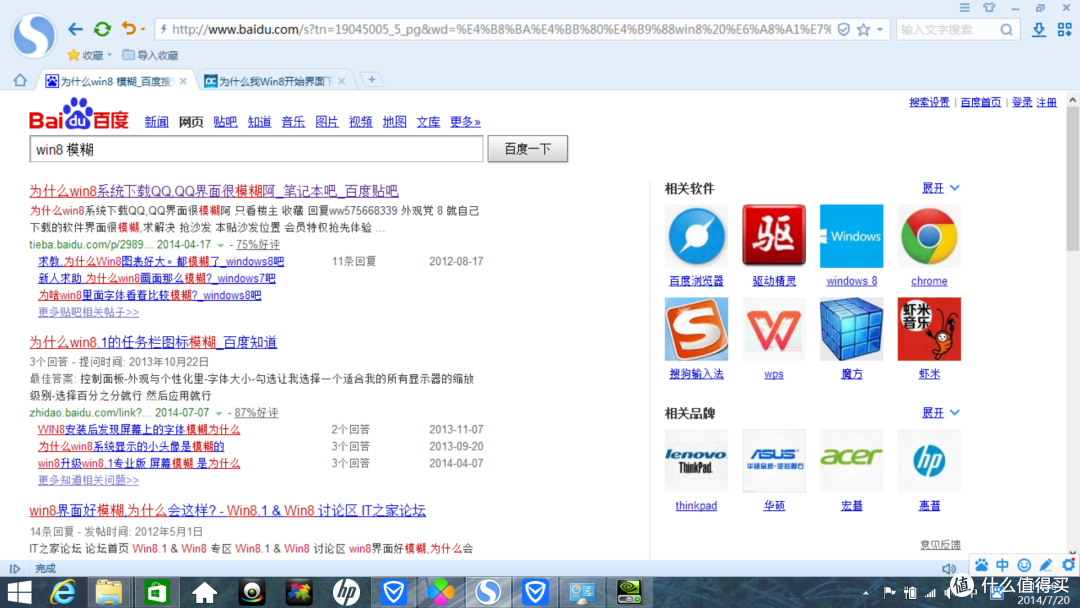
Task: Click the acer brand thumbnail
Action: (851, 461)
